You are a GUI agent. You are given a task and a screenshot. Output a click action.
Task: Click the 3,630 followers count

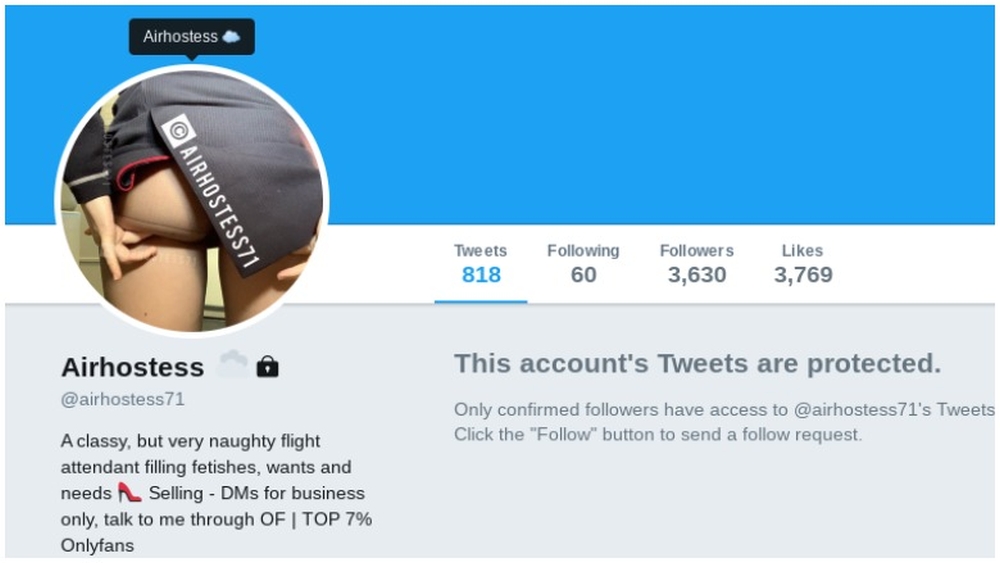tap(696, 275)
